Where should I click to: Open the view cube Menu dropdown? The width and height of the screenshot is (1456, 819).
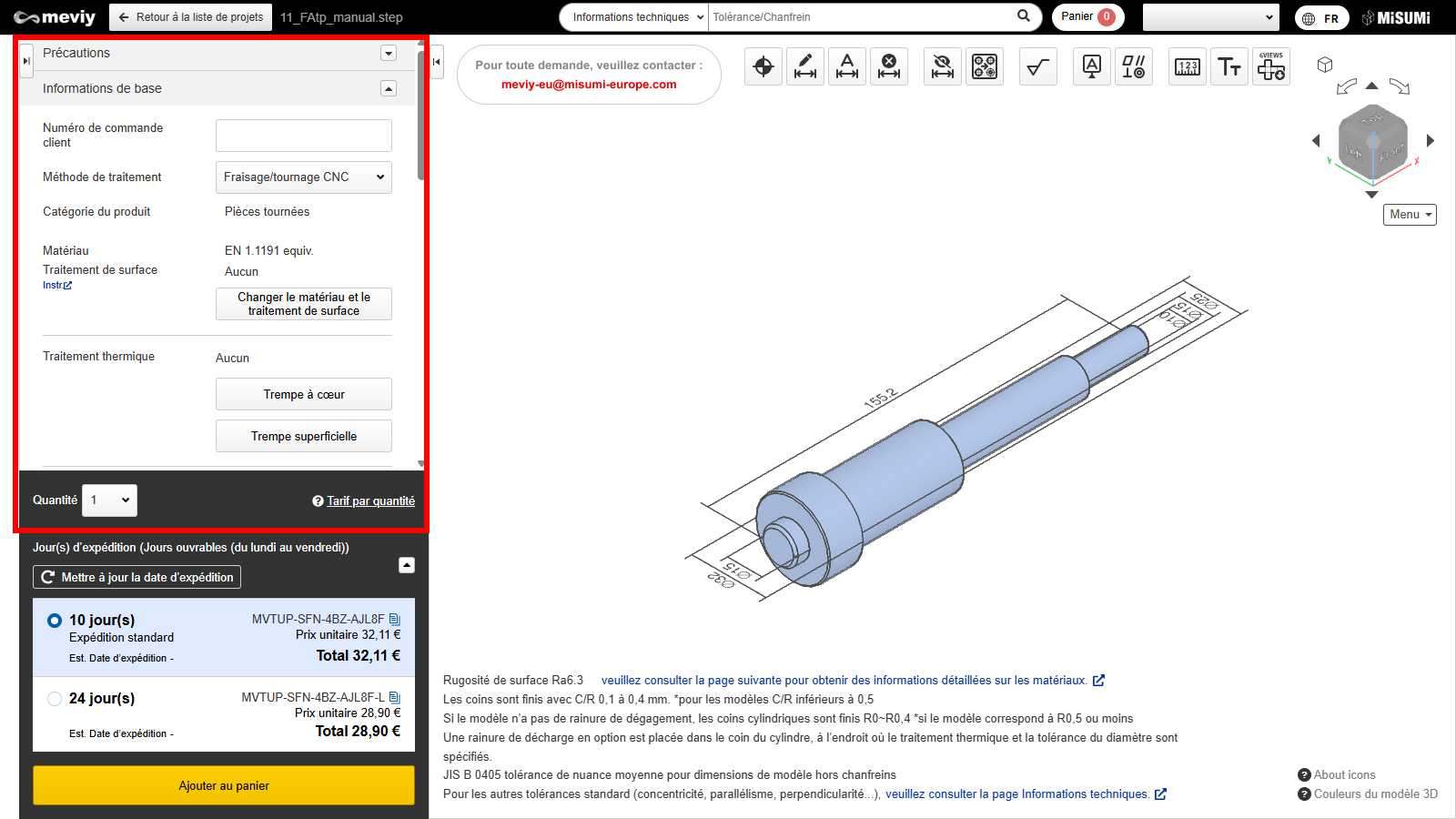pos(1410,215)
